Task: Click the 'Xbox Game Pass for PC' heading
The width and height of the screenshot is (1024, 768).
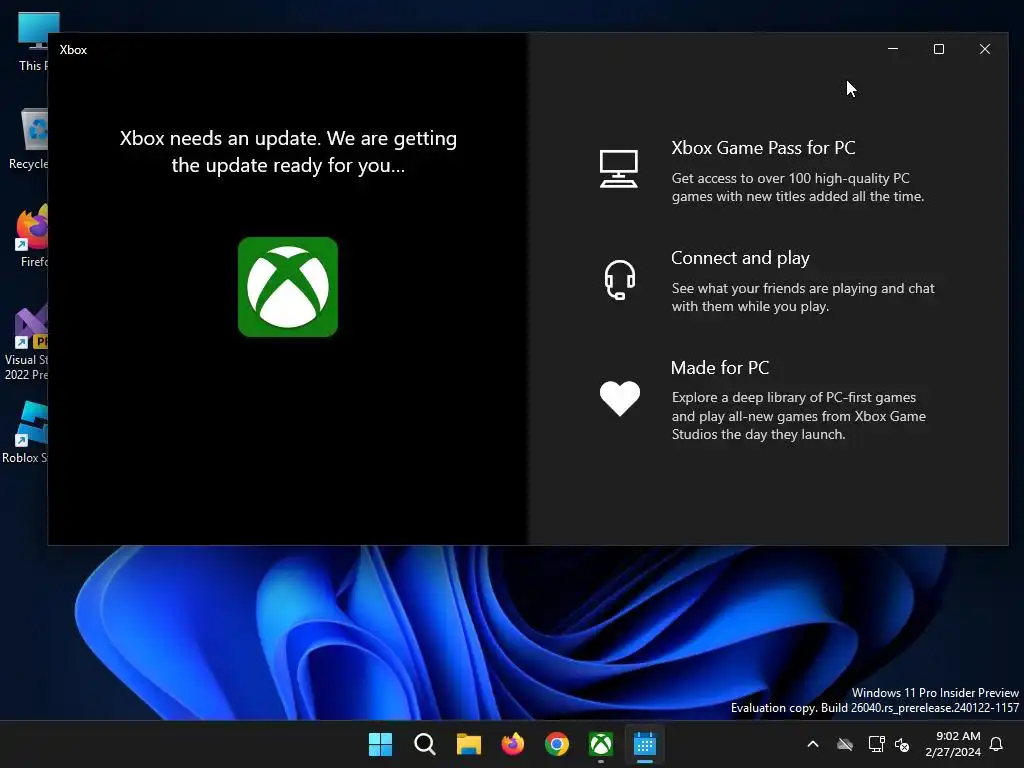Action: click(x=763, y=148)
